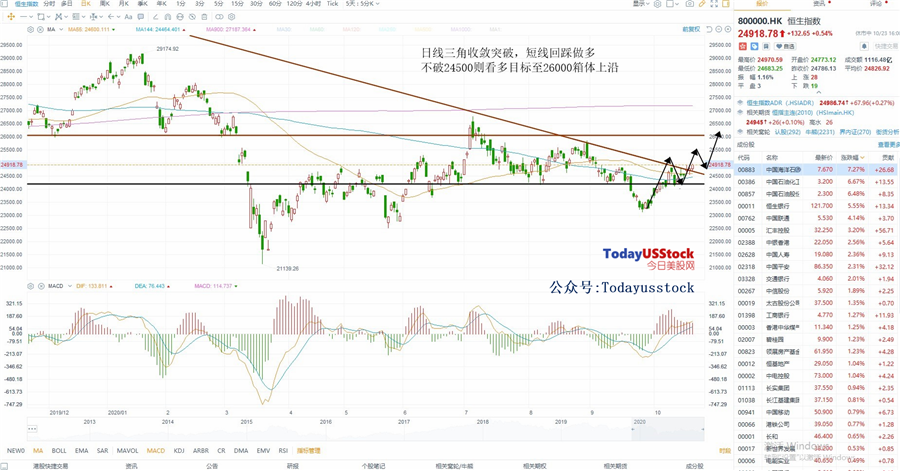Toggle the KDJ sub-indicator
900x471 pixels.
[179, 451]
